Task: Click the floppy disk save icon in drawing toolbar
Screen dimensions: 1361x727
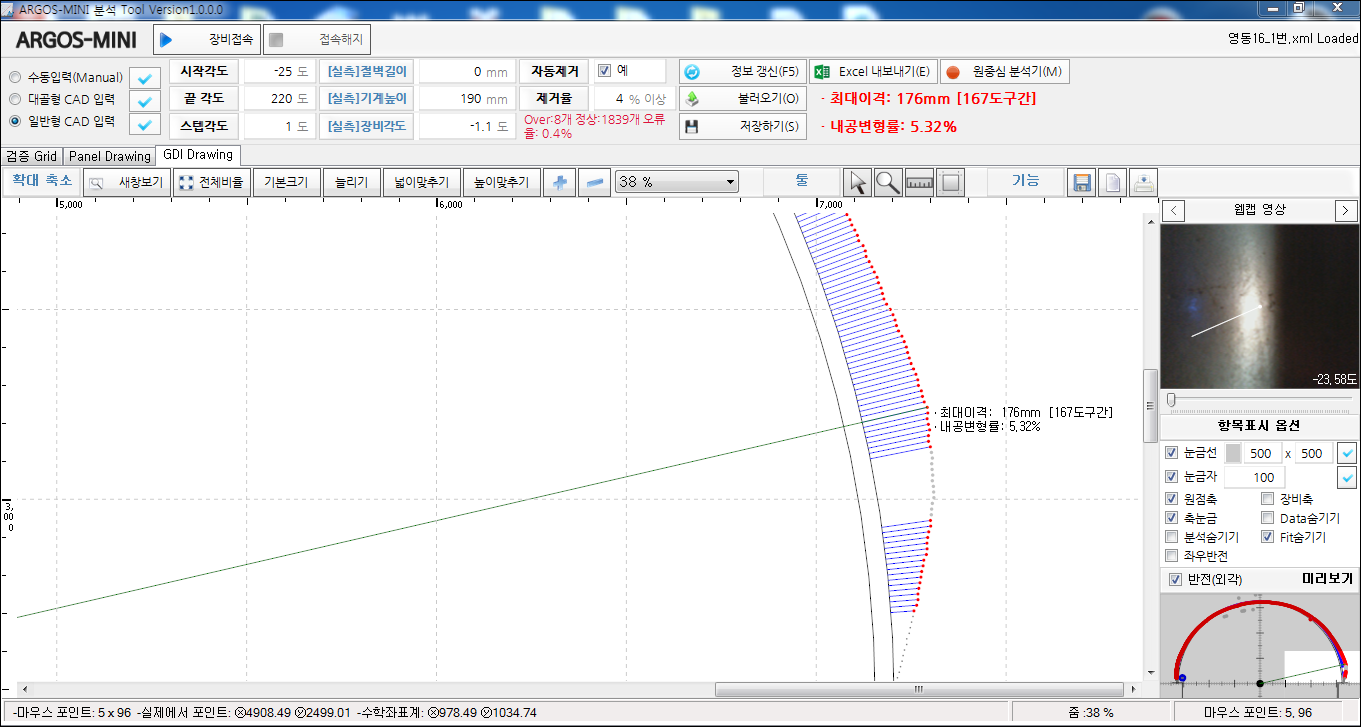Action: 1081,182
